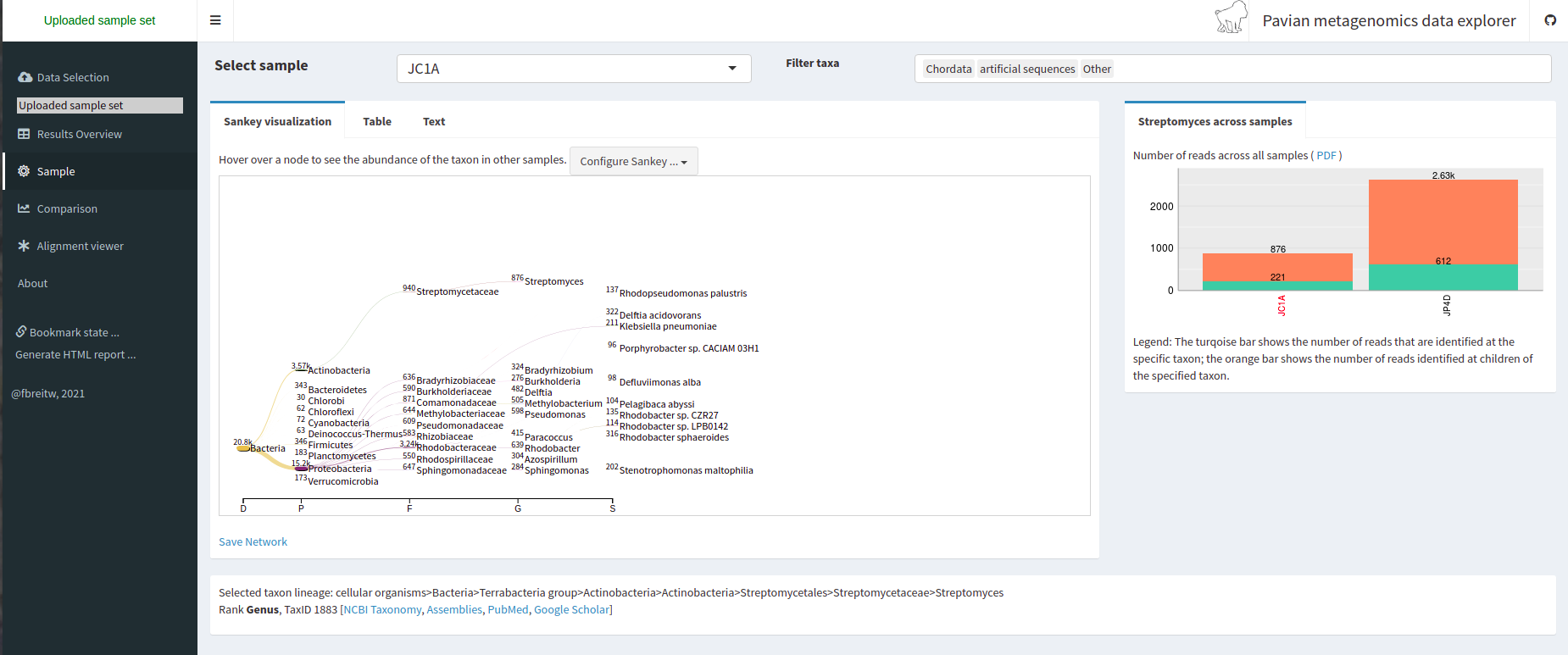Screen dimensions: 1568x655
Task: Open the GitHub icon link
Action: [1550, 20]
